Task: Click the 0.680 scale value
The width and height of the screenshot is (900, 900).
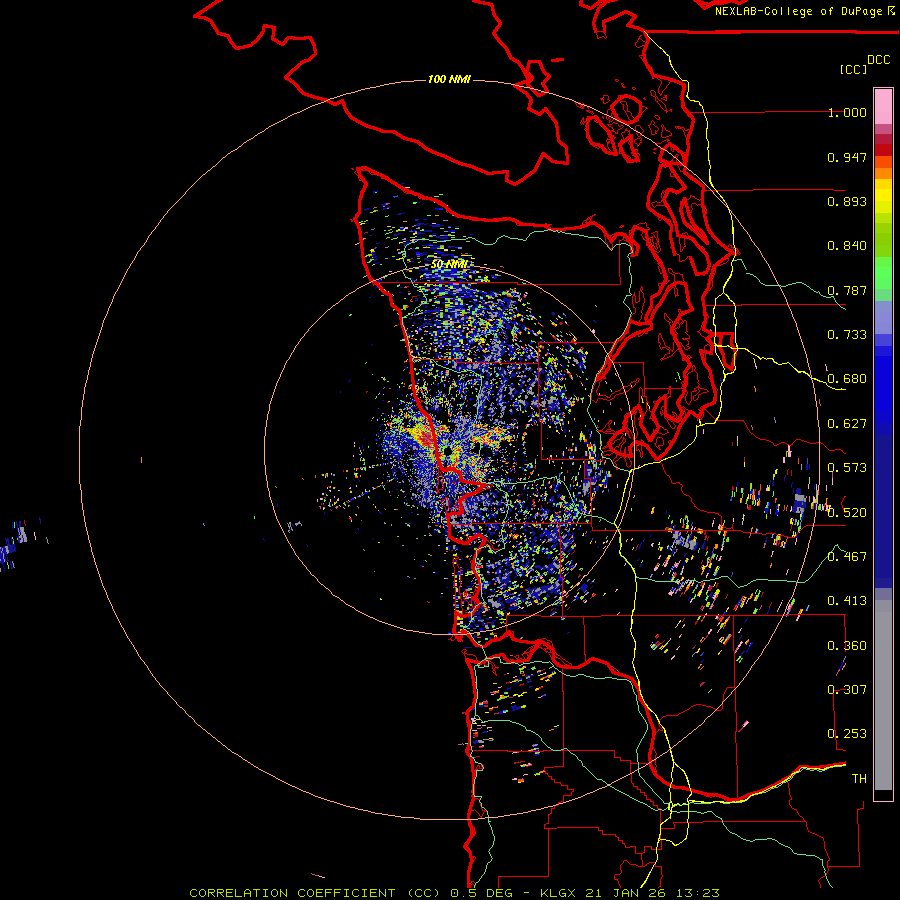Action: [x=847, y=379]
